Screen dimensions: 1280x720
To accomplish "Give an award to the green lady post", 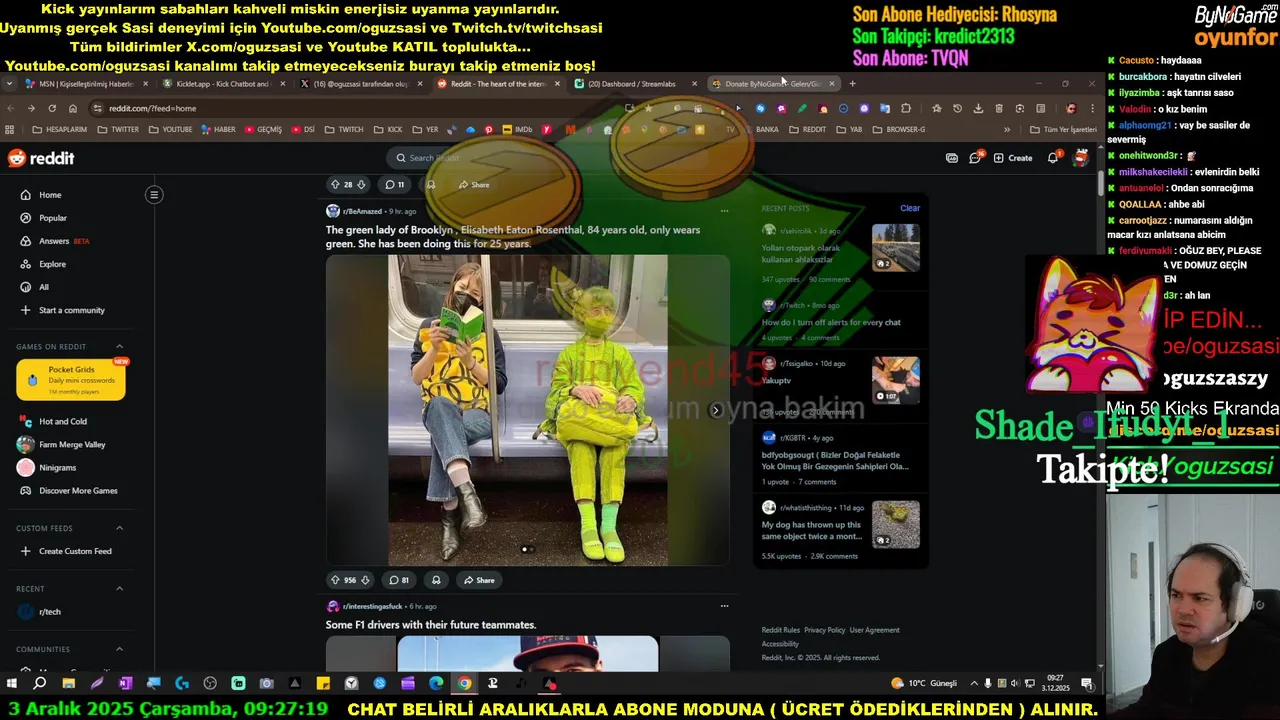I will tap(436, 580).
